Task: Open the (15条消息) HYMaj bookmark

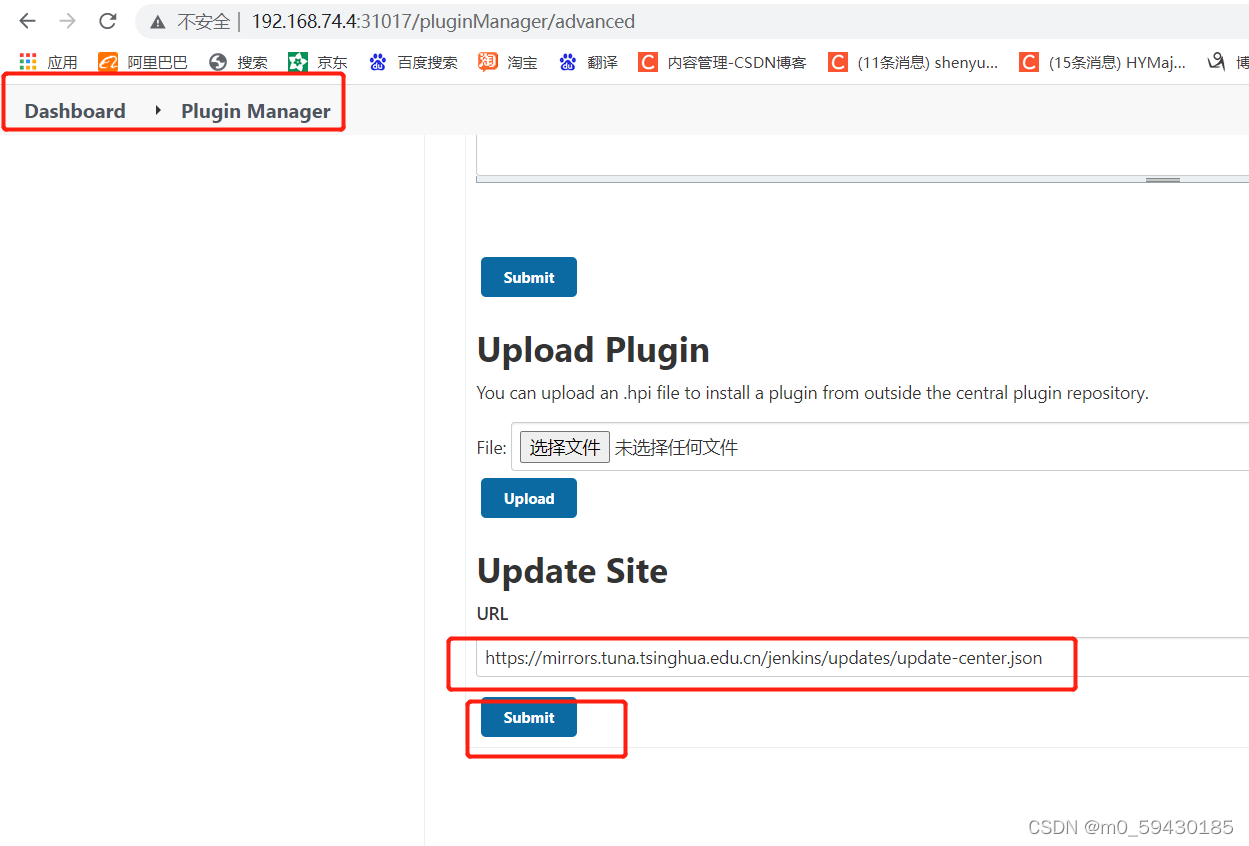Action: (1103, 62)
